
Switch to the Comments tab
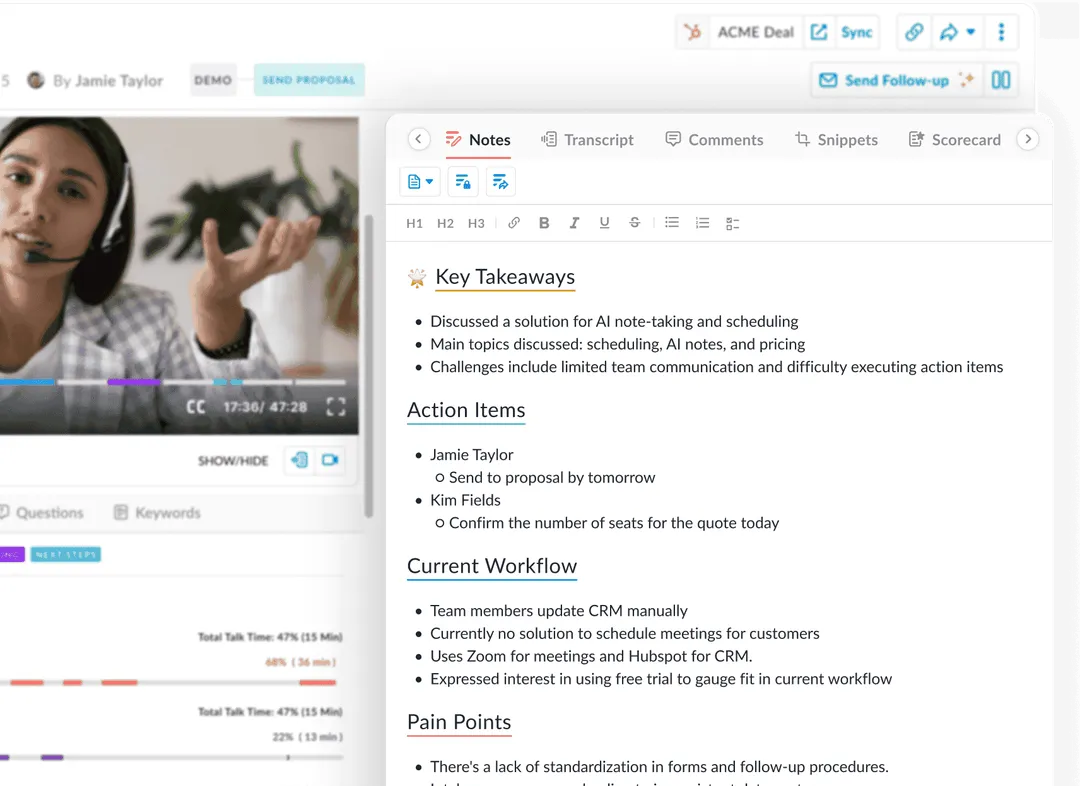(714, 140)
